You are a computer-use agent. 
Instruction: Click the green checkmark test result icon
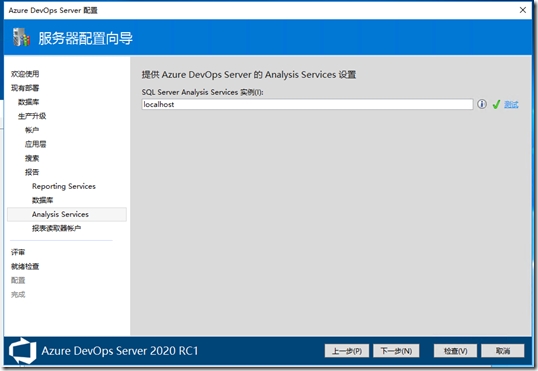[x=496, y=104]
